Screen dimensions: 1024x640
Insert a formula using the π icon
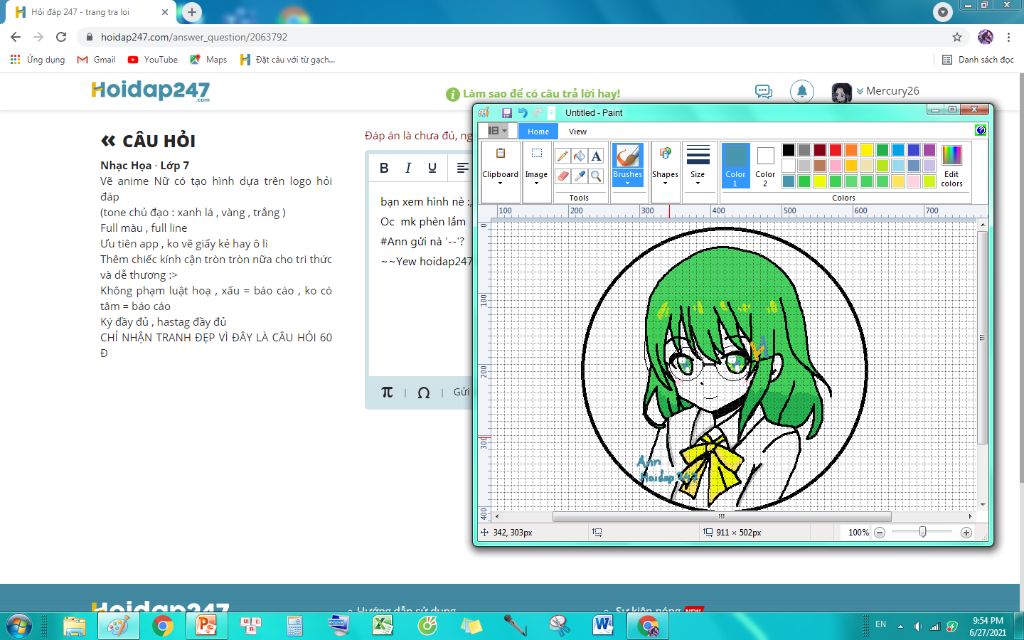click(386, 392)
